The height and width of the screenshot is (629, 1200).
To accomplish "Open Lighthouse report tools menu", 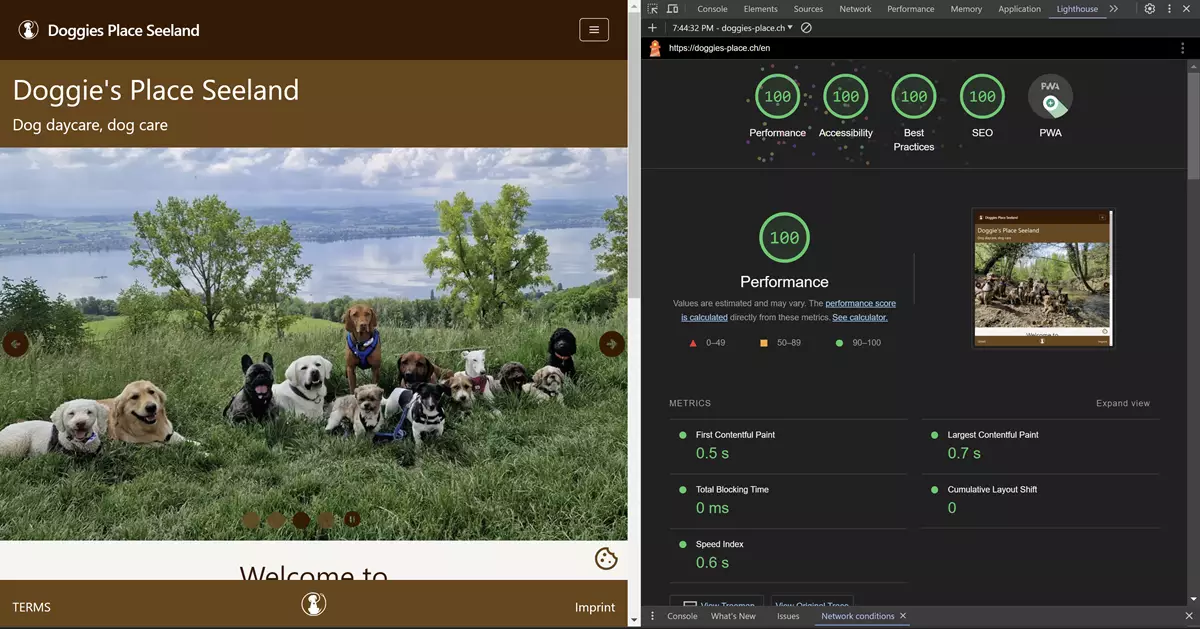I will pyautogui.click(x=1183, y=48).
